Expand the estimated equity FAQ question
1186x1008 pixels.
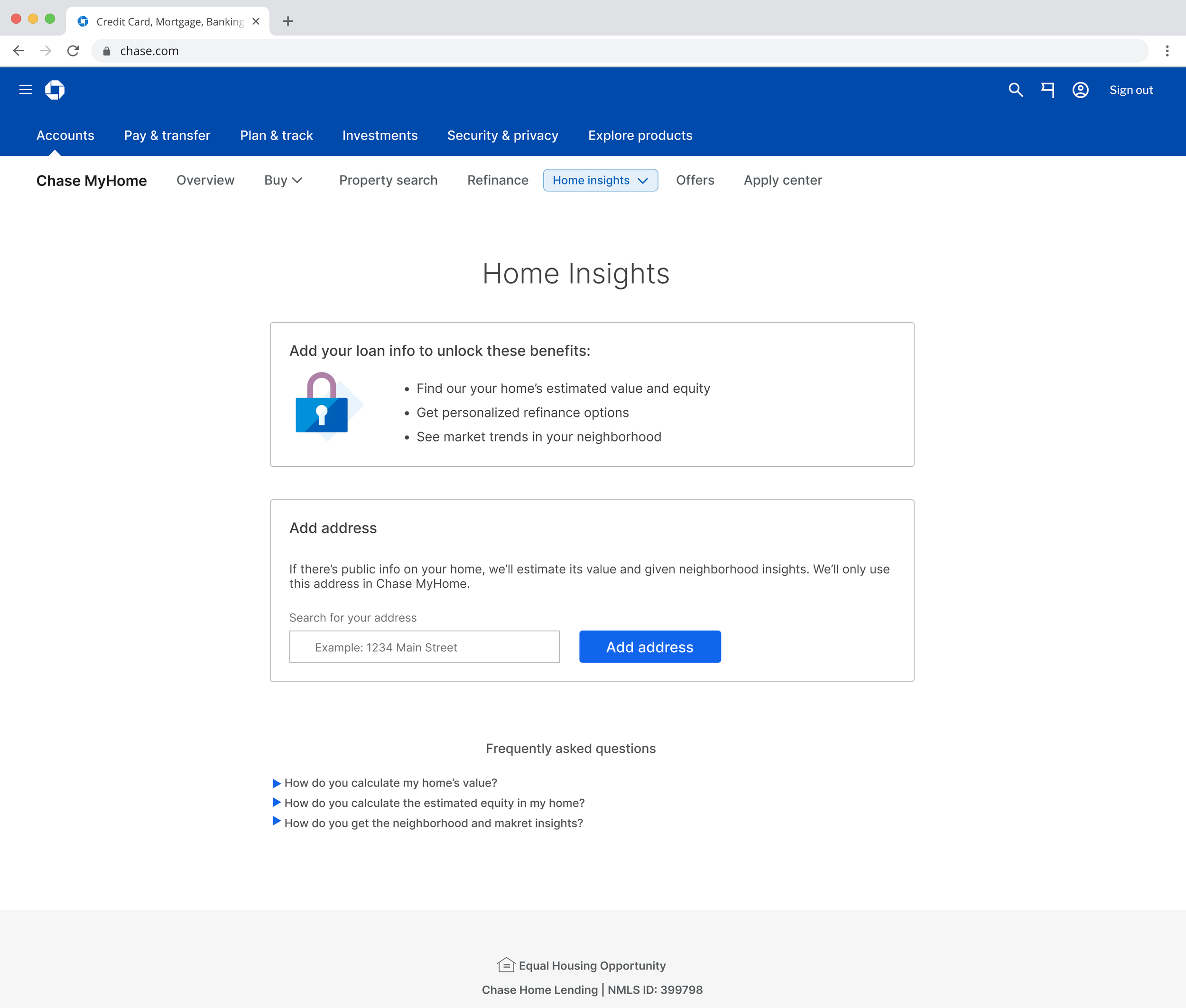coord(429,803)
